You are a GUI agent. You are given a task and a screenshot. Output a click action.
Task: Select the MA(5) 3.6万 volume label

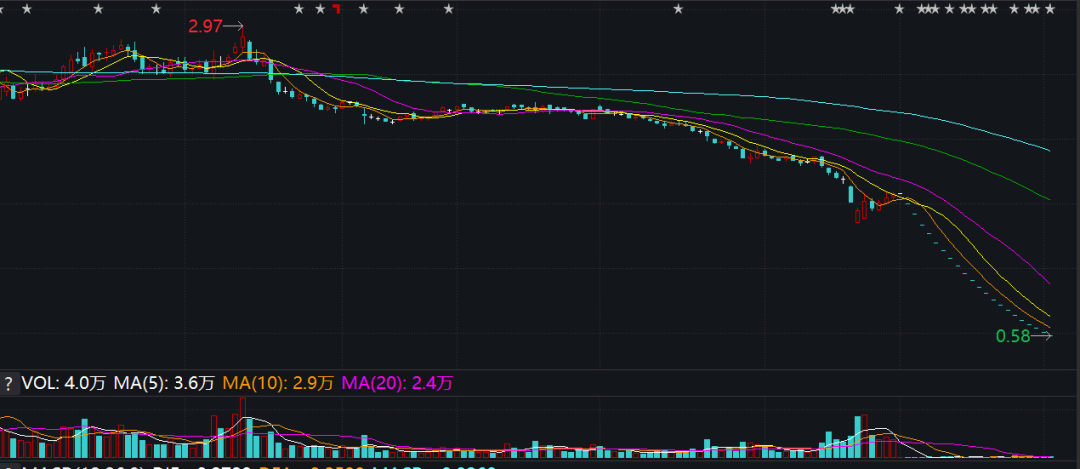click(x=164, y=382)
